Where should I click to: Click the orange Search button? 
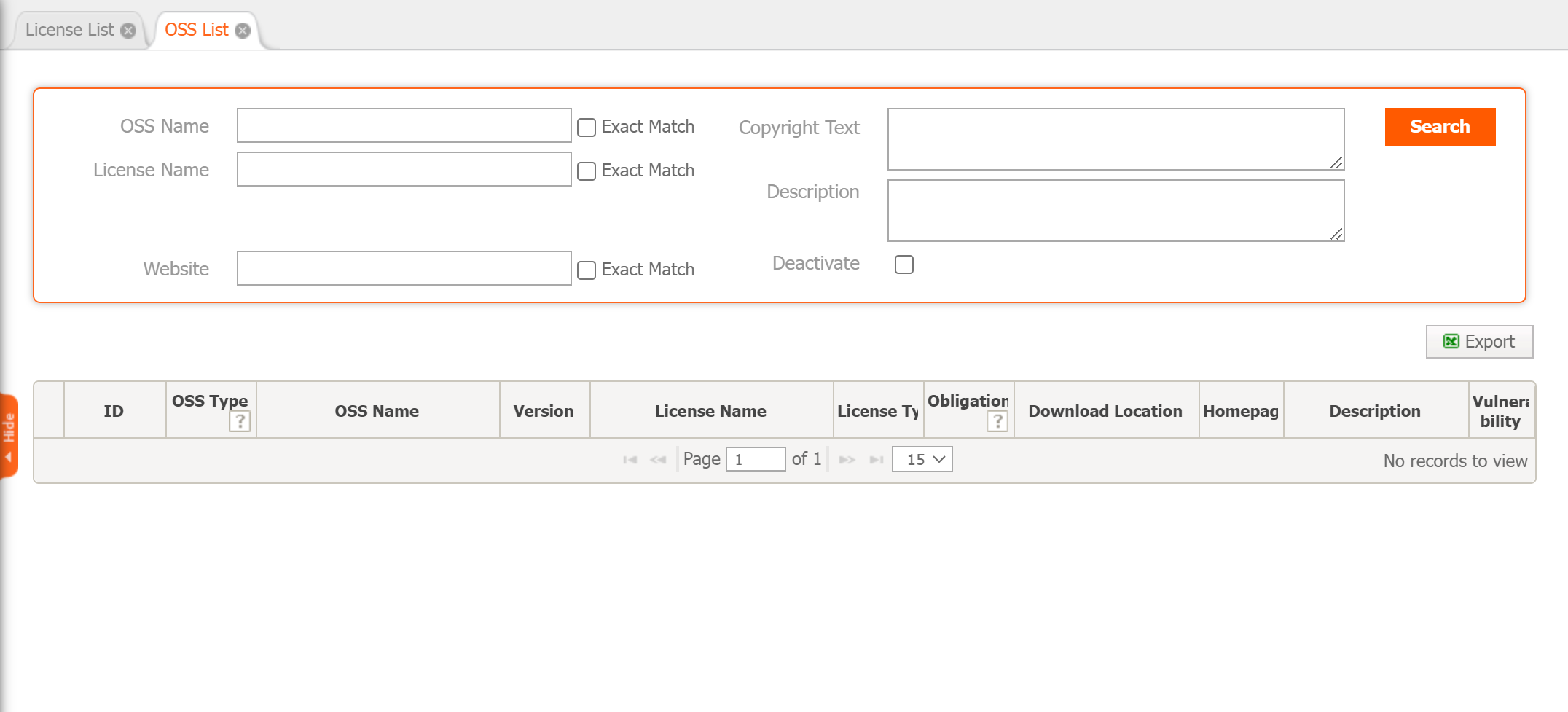click(1439, 126)
